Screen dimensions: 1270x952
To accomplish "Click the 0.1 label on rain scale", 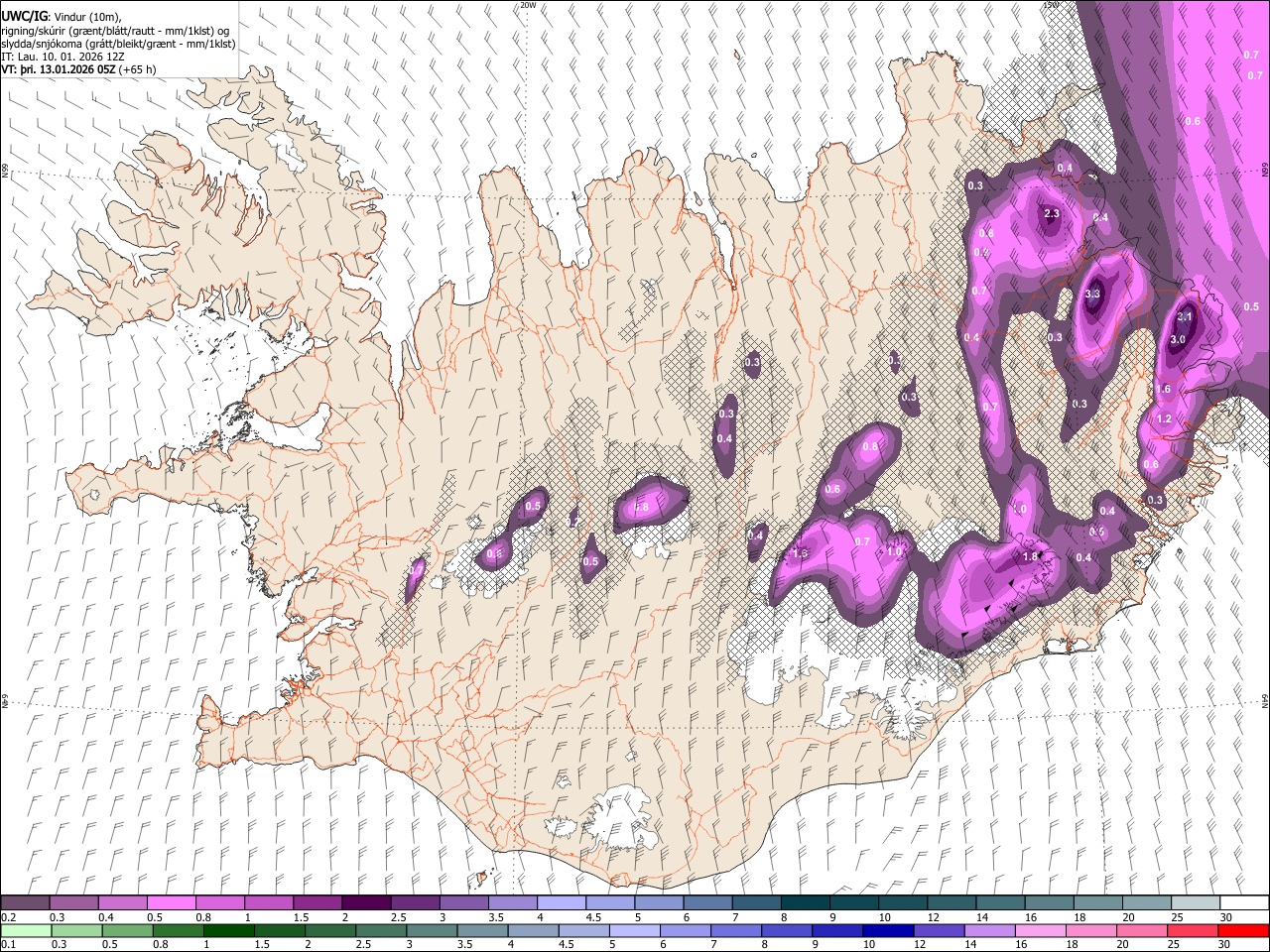I will [x=8, y=945].
